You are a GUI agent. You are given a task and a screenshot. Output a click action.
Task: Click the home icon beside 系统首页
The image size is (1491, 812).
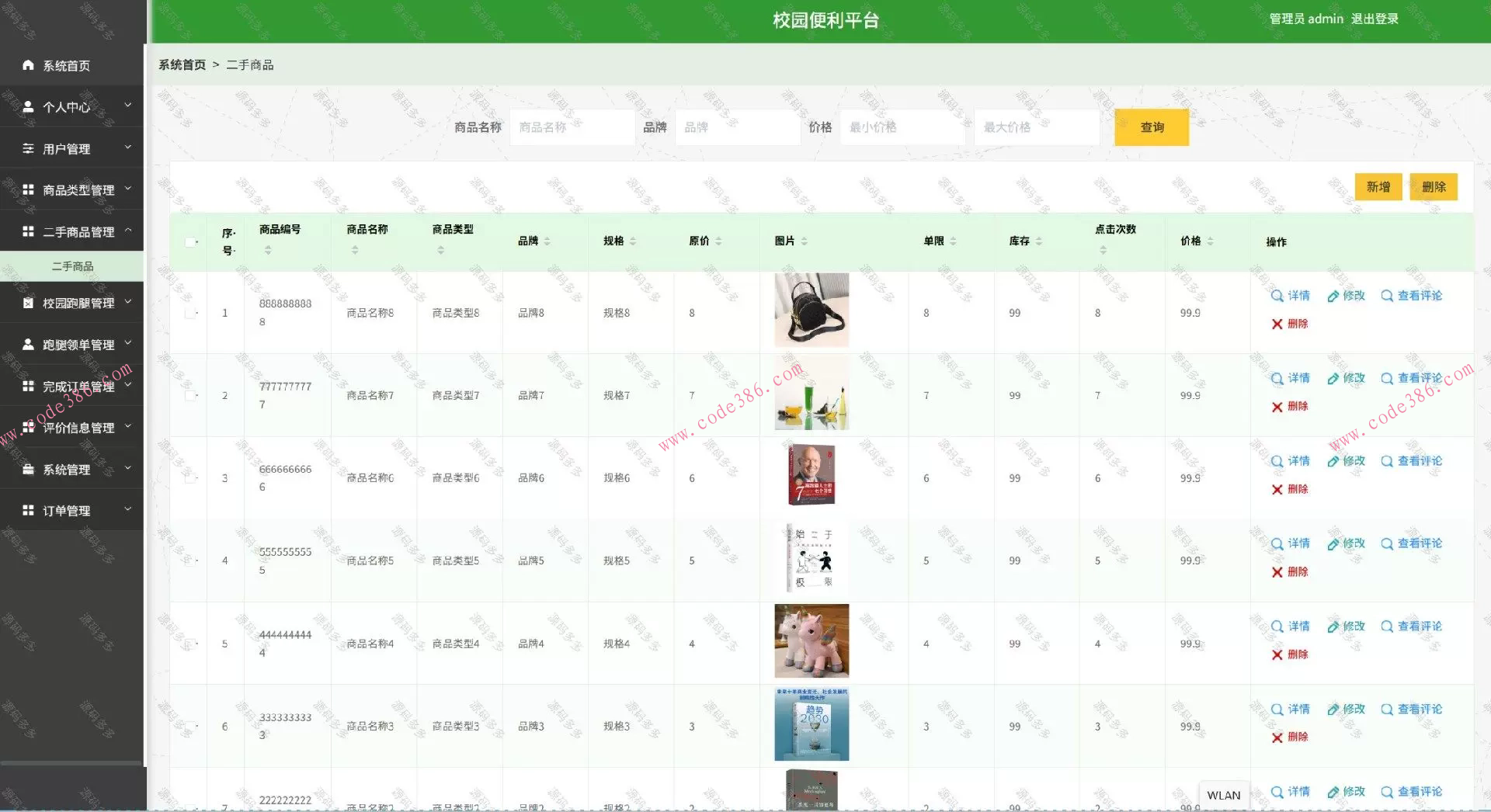28,65
